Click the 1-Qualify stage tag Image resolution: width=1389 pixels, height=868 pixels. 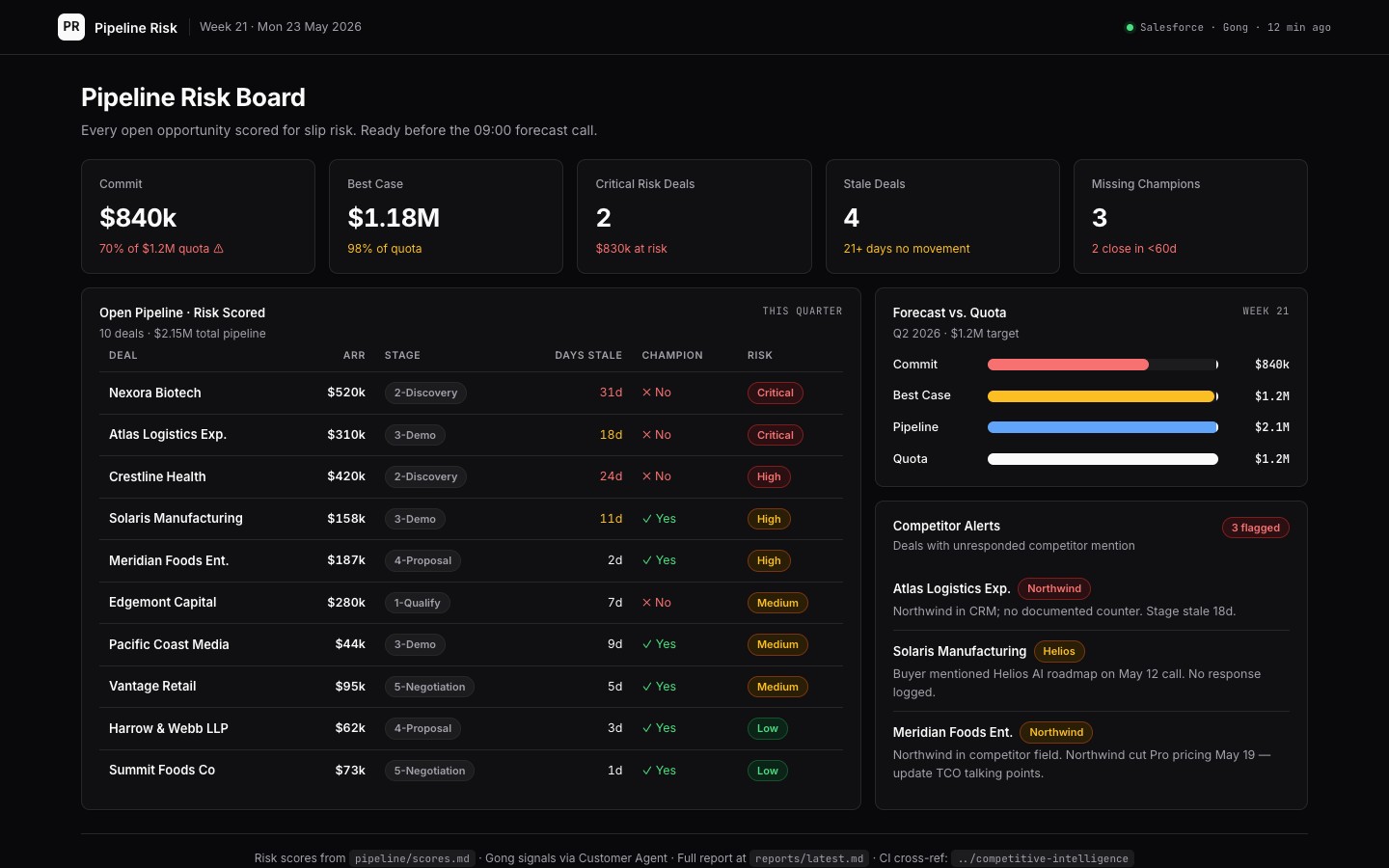pos(417,603)
